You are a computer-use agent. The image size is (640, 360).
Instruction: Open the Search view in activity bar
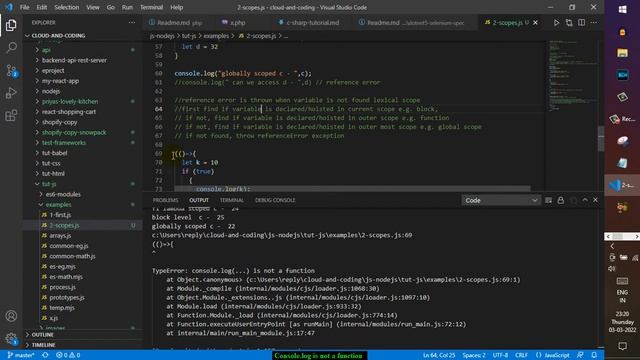[x=11, y=48]
